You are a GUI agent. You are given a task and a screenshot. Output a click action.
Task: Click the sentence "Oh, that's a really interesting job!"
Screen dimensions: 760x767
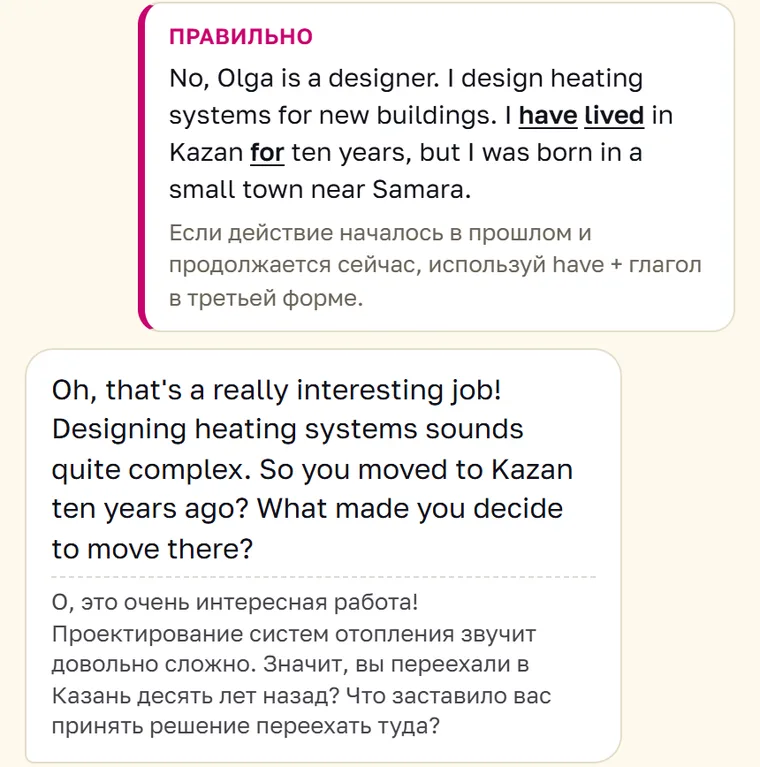(x=276, y=390)
